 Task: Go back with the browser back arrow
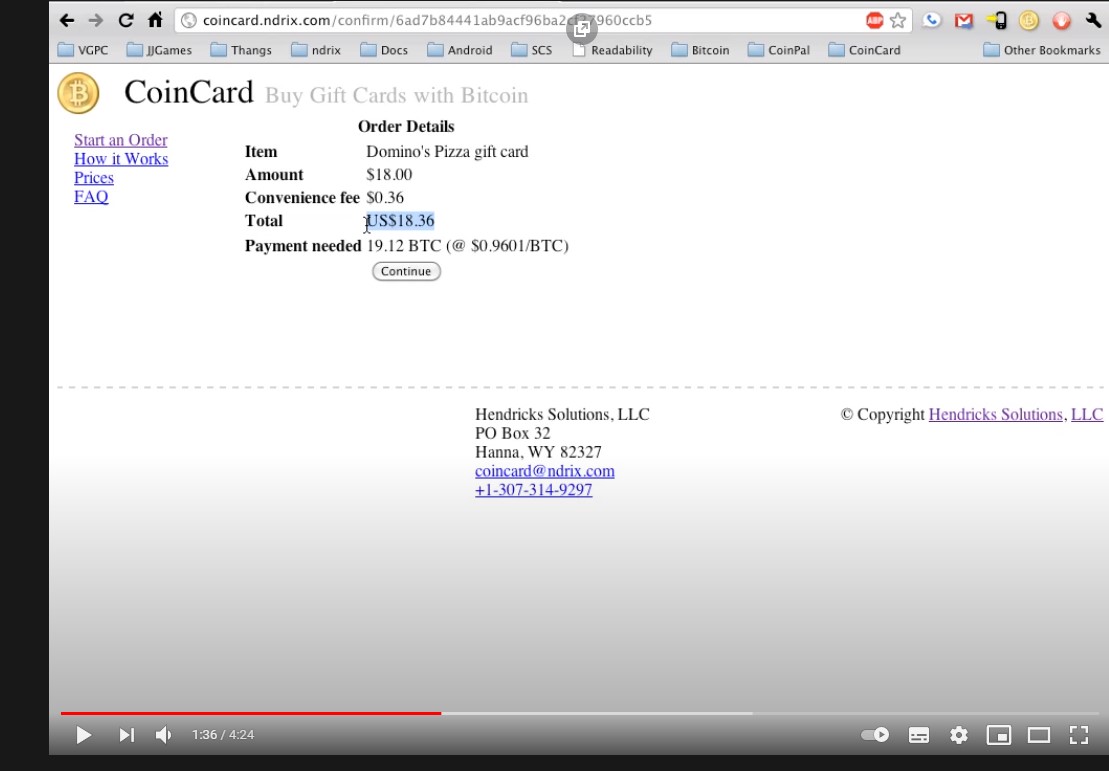[x=66, y=21]
